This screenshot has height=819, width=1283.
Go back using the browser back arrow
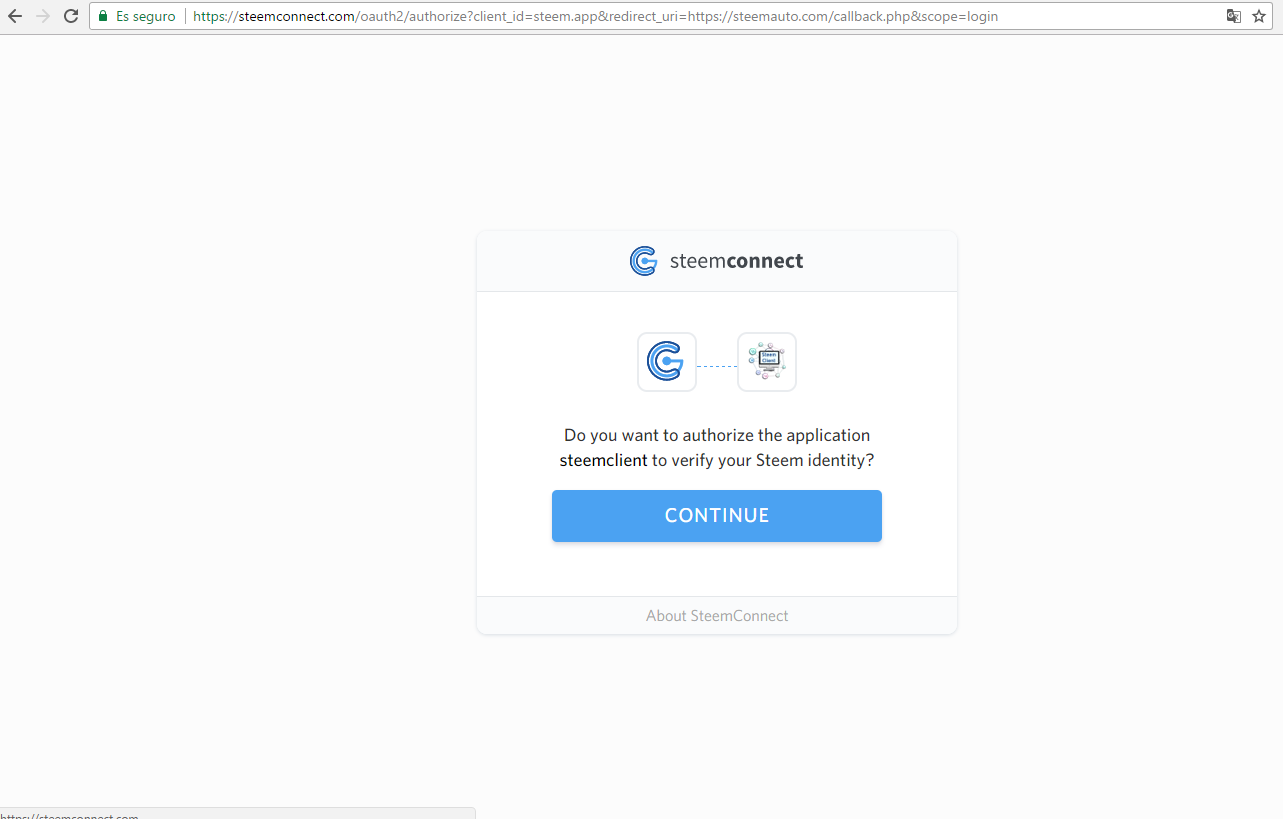tap(15, 16)
